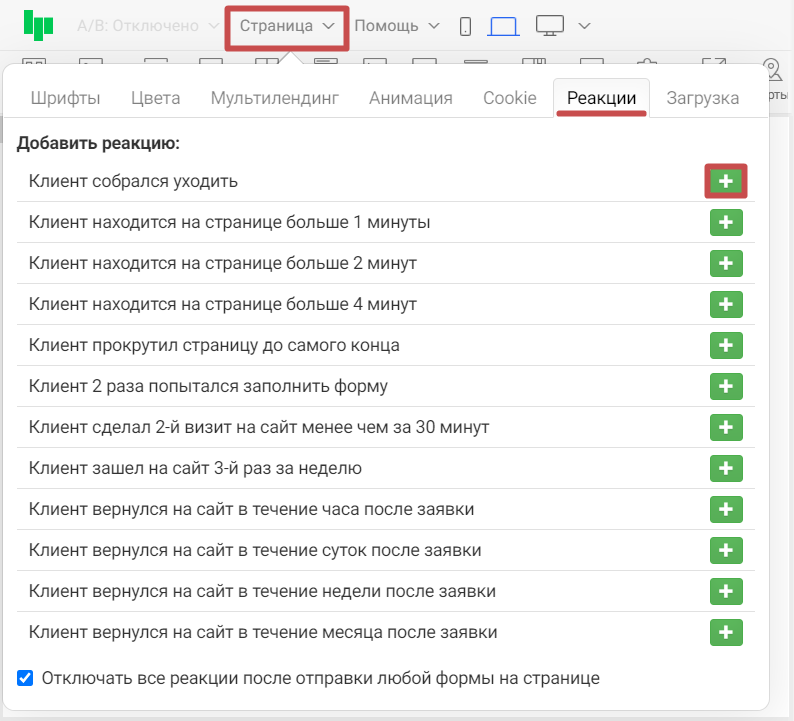Screen dimensions: 794x721
Task: Add reaction for 3-й раз за неделю visit
Action: click(726, 468)
